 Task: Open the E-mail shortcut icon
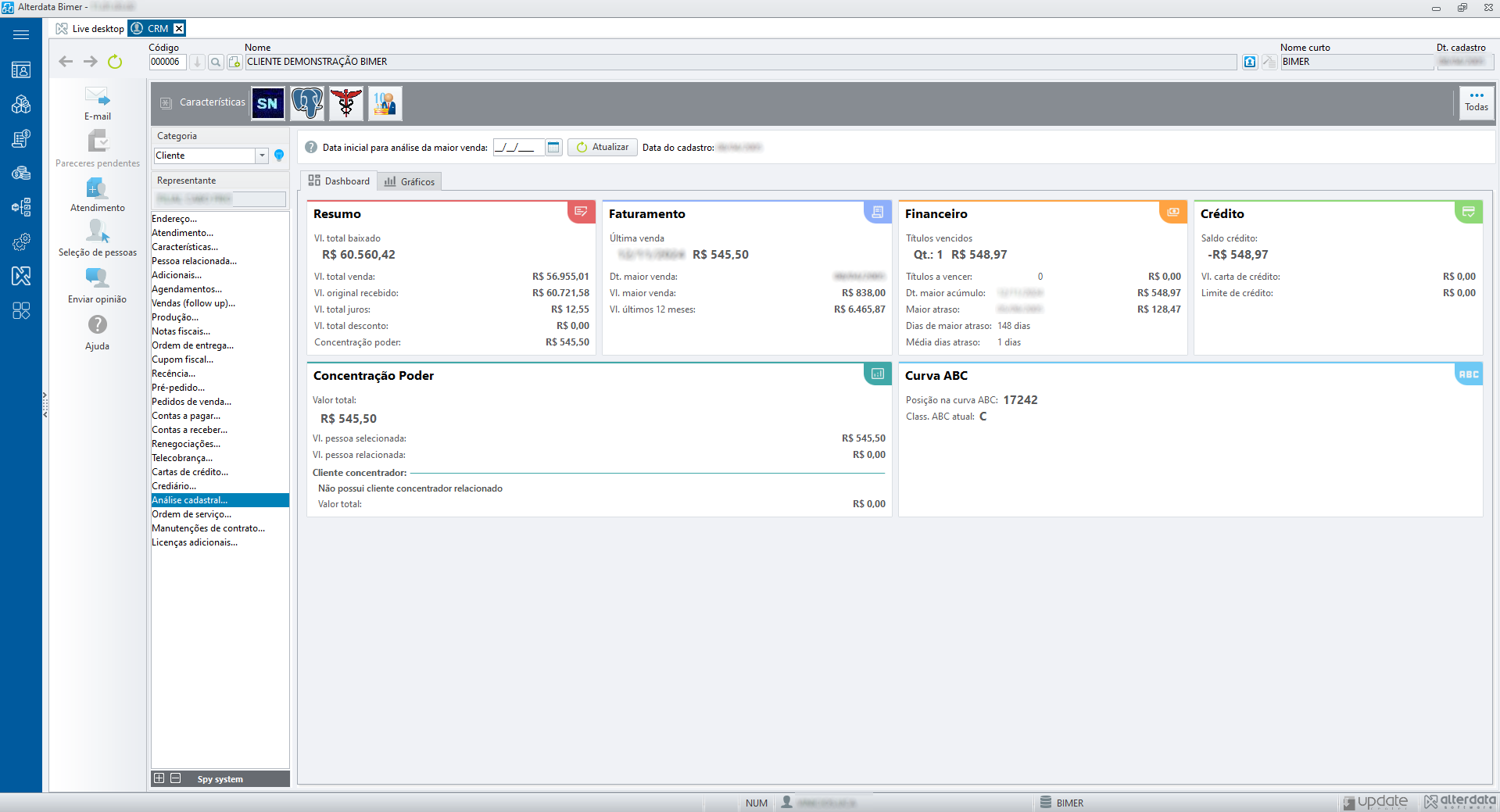pyautogui.click(x=97, y=98)
